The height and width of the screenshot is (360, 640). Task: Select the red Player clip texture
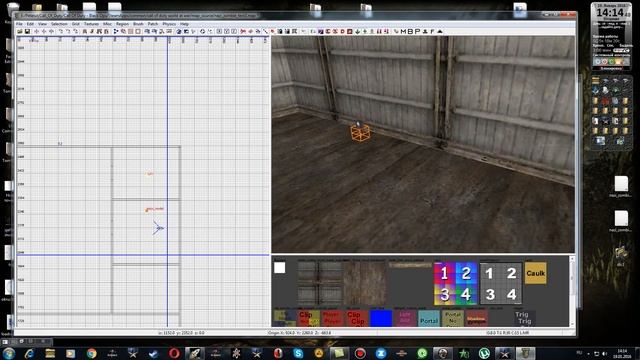pos(333,318)
